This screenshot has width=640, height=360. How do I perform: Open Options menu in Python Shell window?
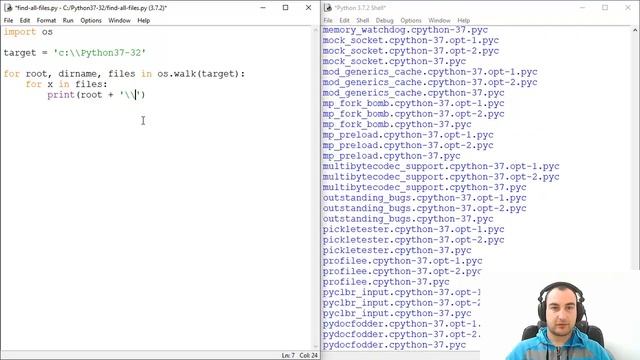click(x=411, y=20)
